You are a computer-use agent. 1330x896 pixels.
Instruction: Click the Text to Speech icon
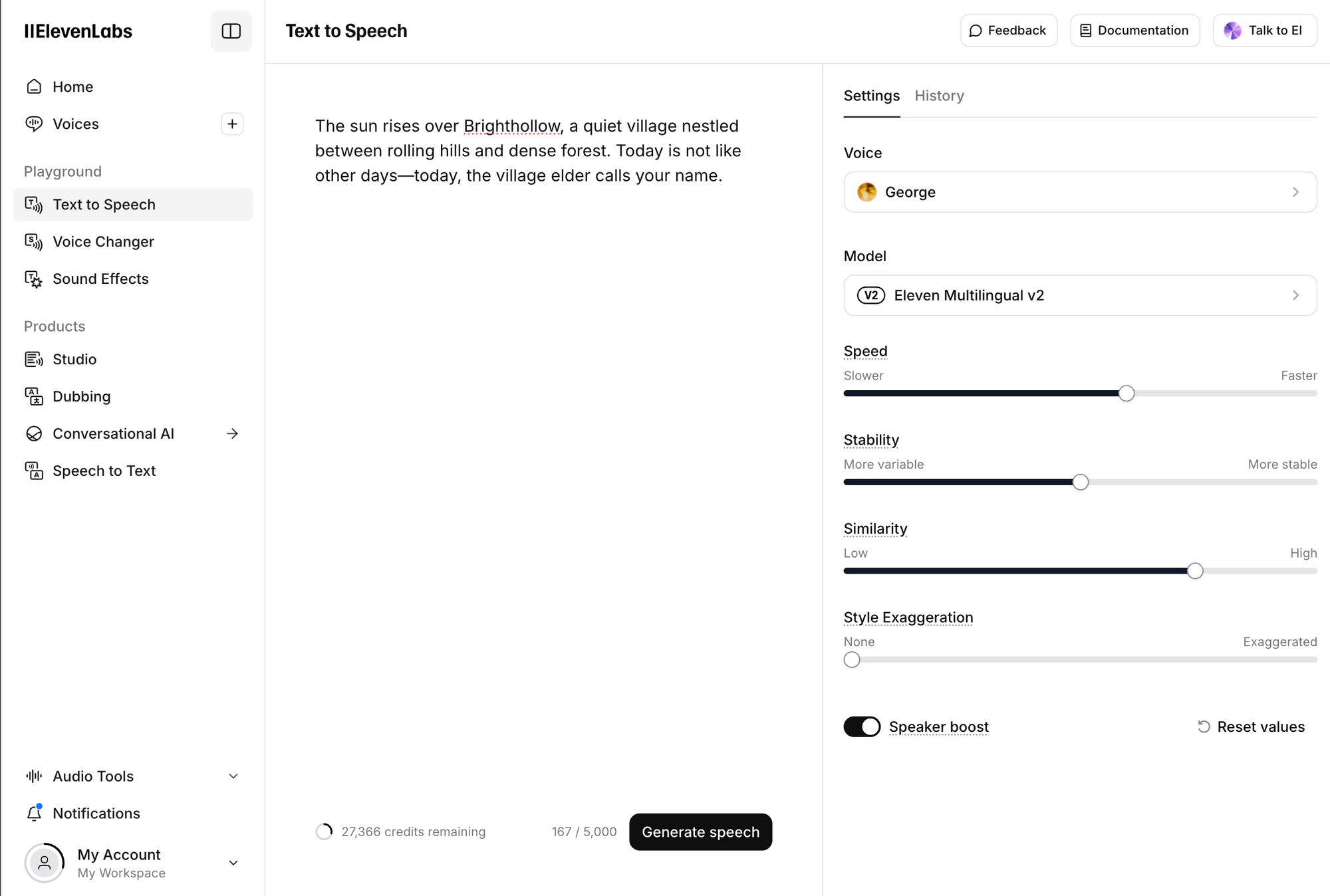34,204
